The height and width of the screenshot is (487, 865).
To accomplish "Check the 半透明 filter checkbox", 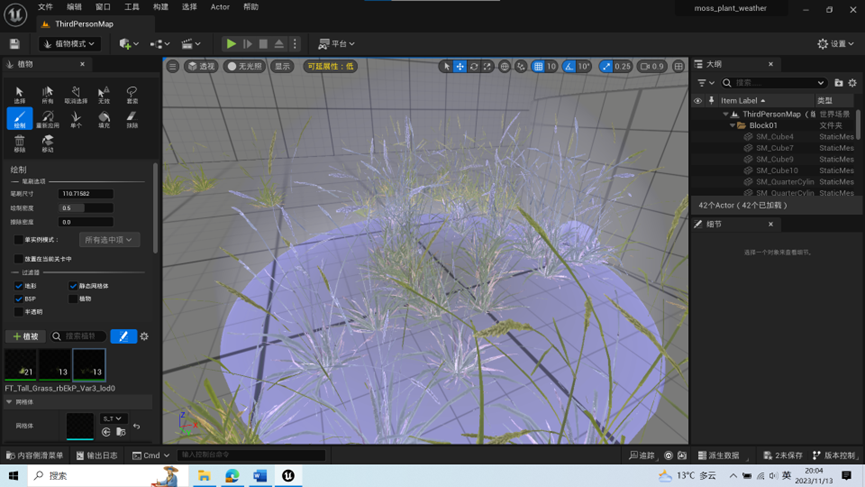I will coord(18,312).
